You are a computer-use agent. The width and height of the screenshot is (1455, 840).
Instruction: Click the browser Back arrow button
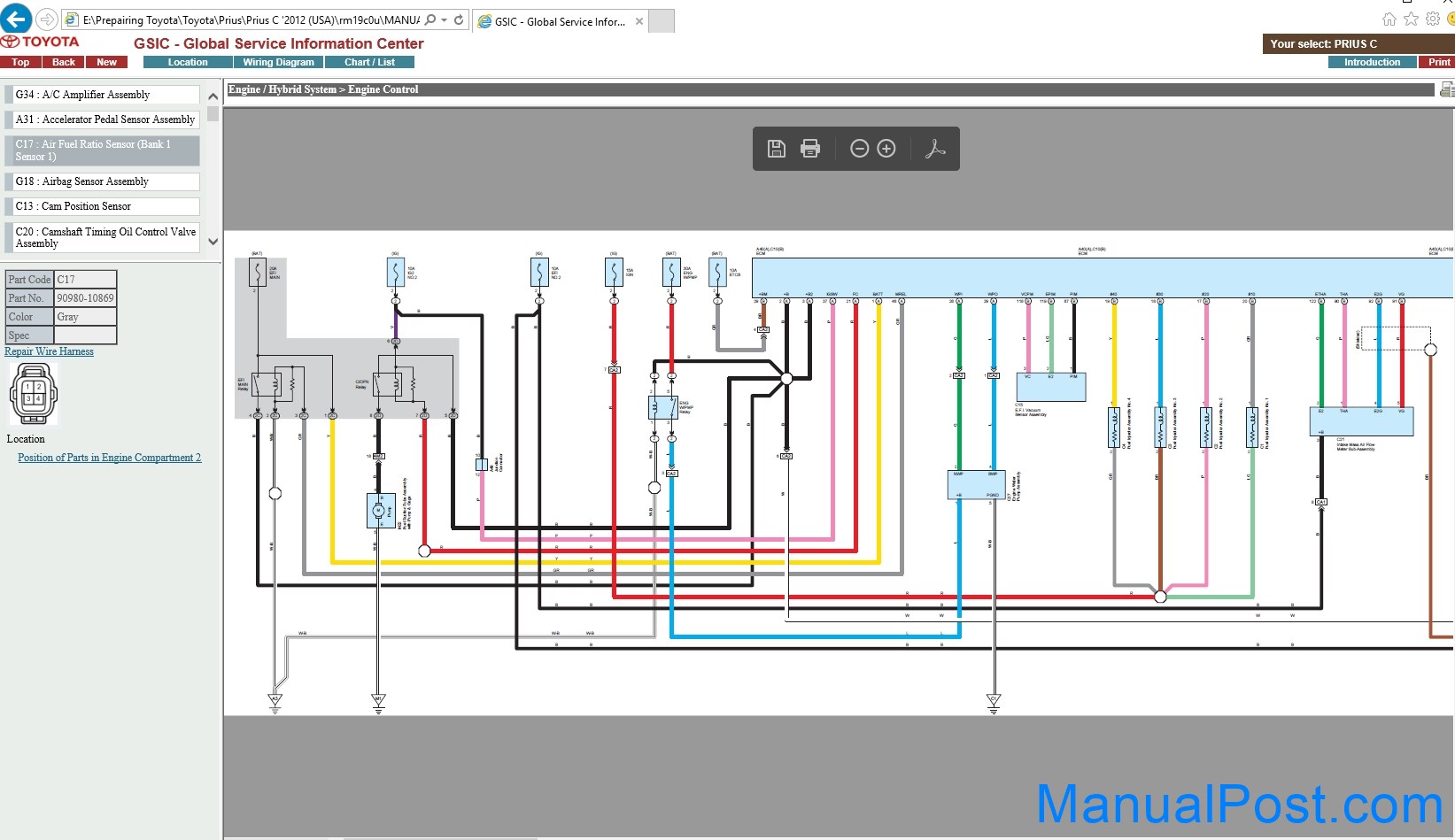(16, 19)
